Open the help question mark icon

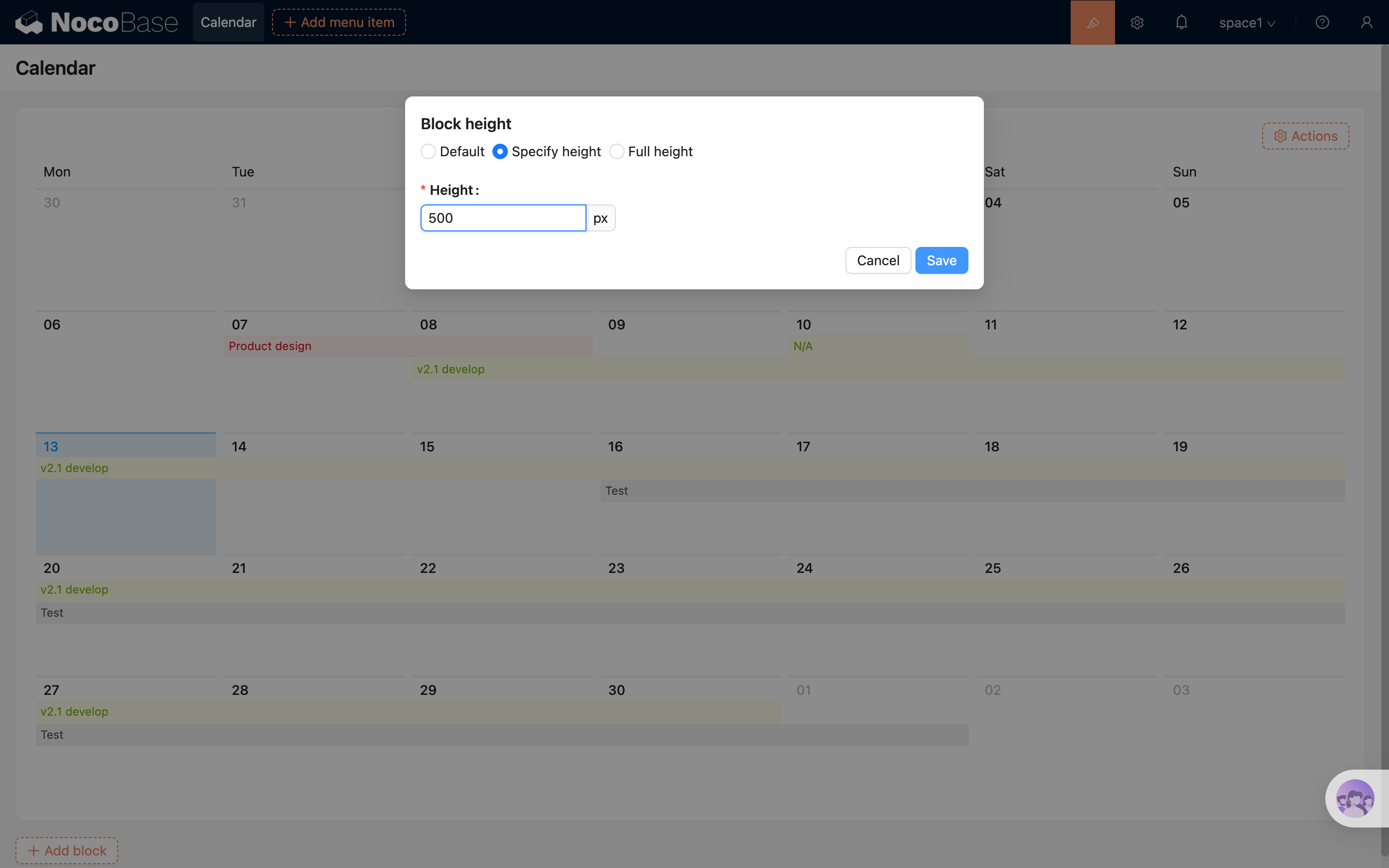1322,22
